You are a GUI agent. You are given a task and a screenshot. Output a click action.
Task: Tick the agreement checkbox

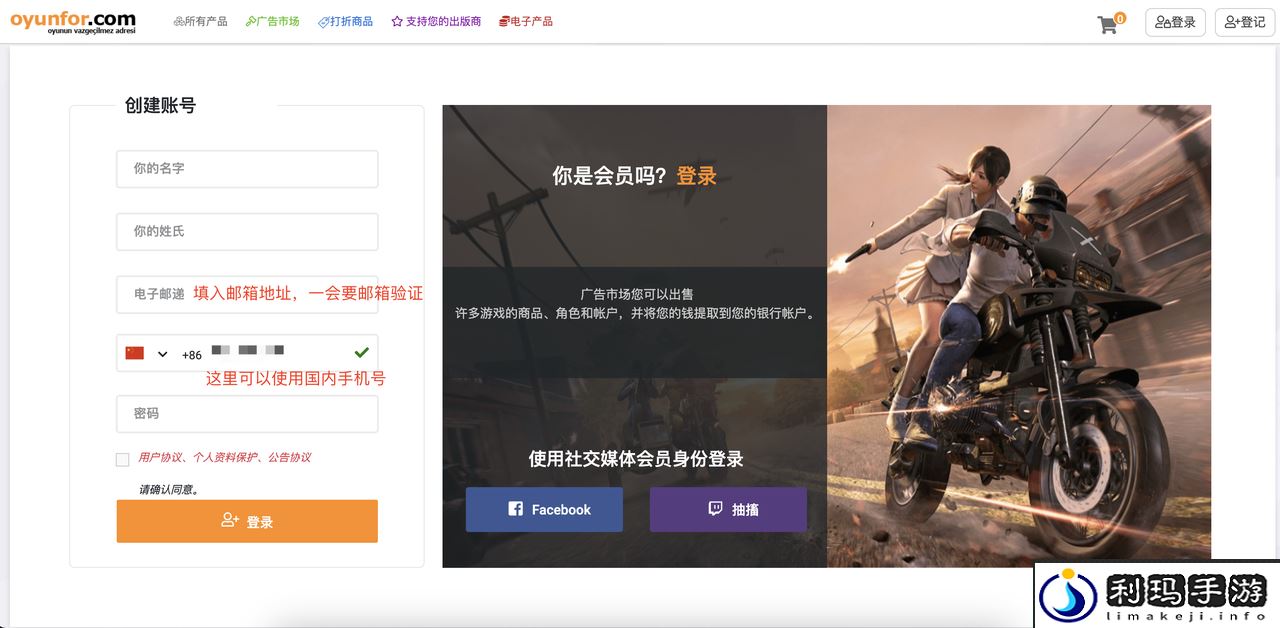tap(123, 459)
